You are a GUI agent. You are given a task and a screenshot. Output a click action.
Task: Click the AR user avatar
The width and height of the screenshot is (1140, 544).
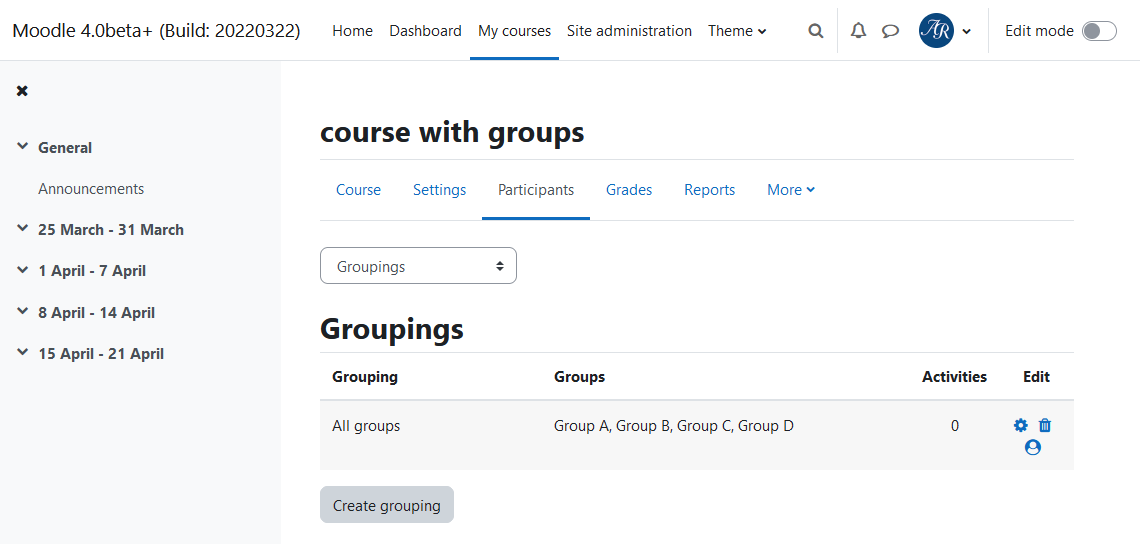[936, 31]
